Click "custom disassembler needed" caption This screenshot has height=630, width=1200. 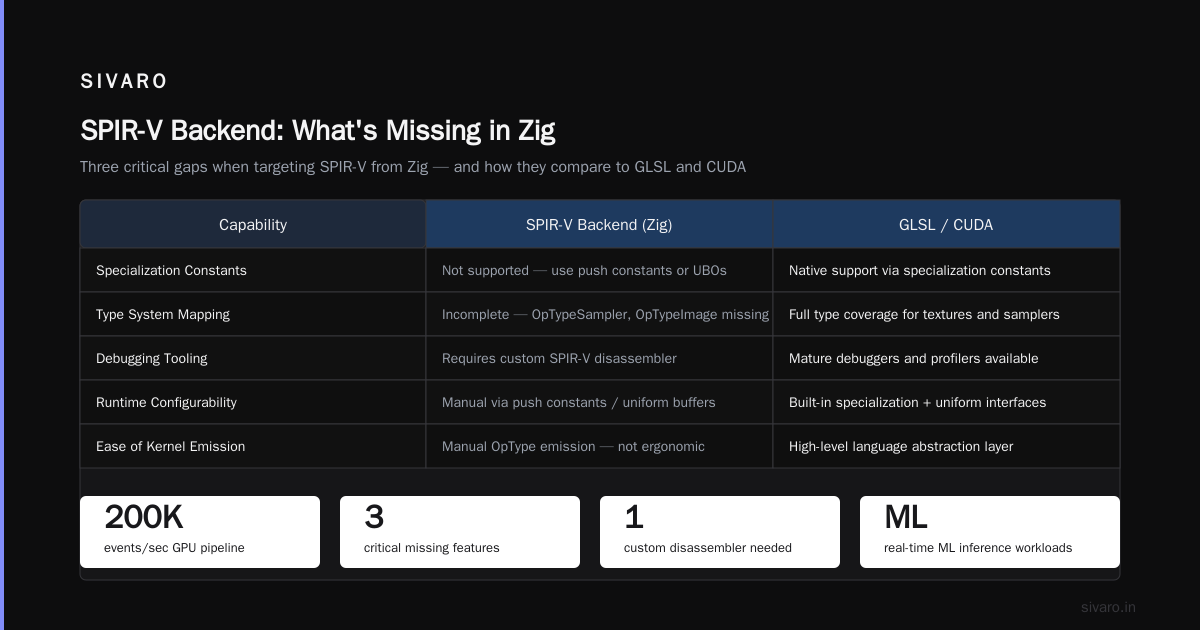tap(708, 547)
